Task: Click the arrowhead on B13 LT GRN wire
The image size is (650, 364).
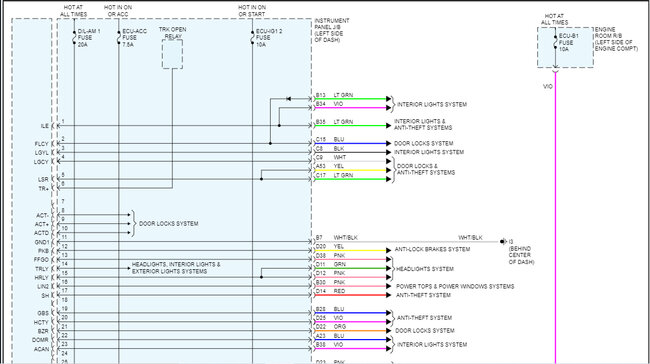Action: click(388, 99)
